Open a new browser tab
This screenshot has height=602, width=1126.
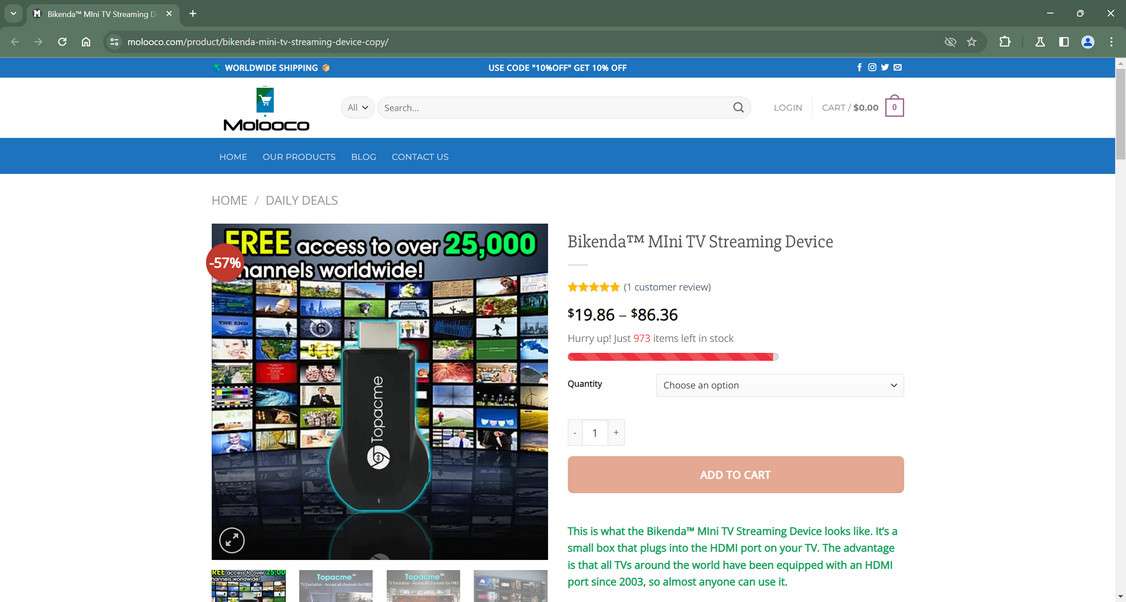click(192, 14)
